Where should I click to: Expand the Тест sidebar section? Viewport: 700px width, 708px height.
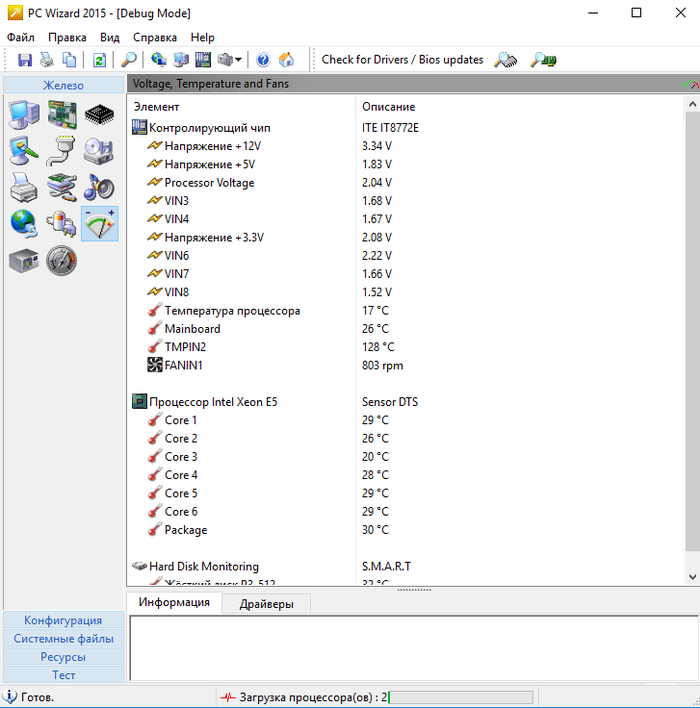click(x=63, y=675)
